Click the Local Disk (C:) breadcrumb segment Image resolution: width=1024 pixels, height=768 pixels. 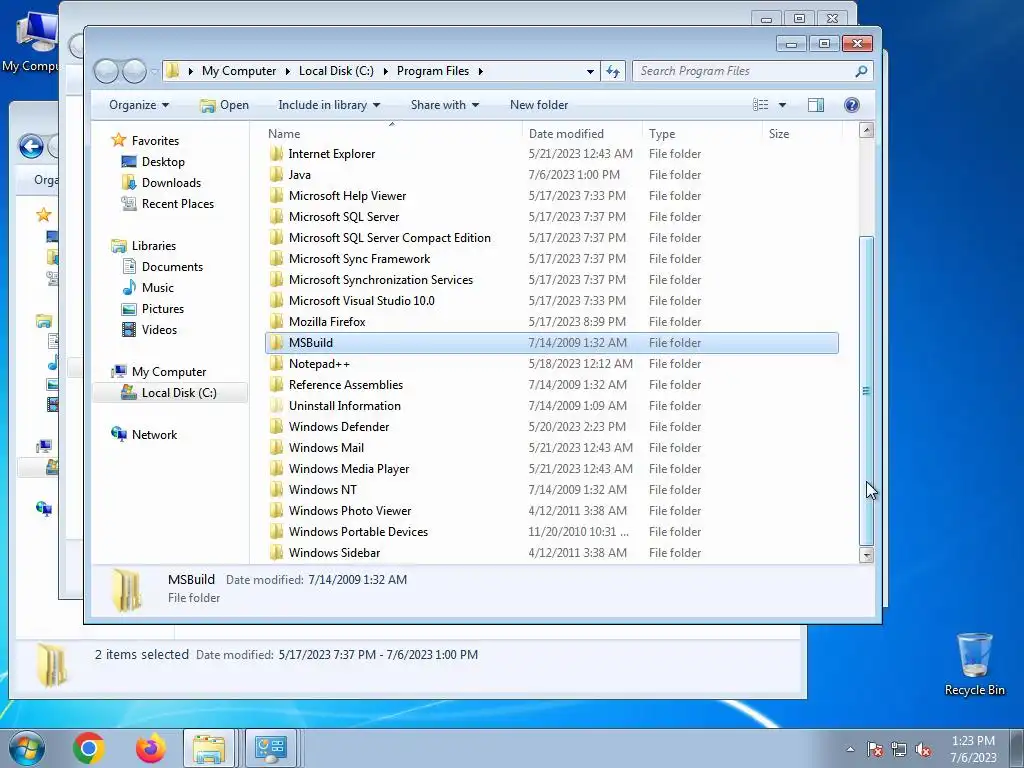(336, 71)
